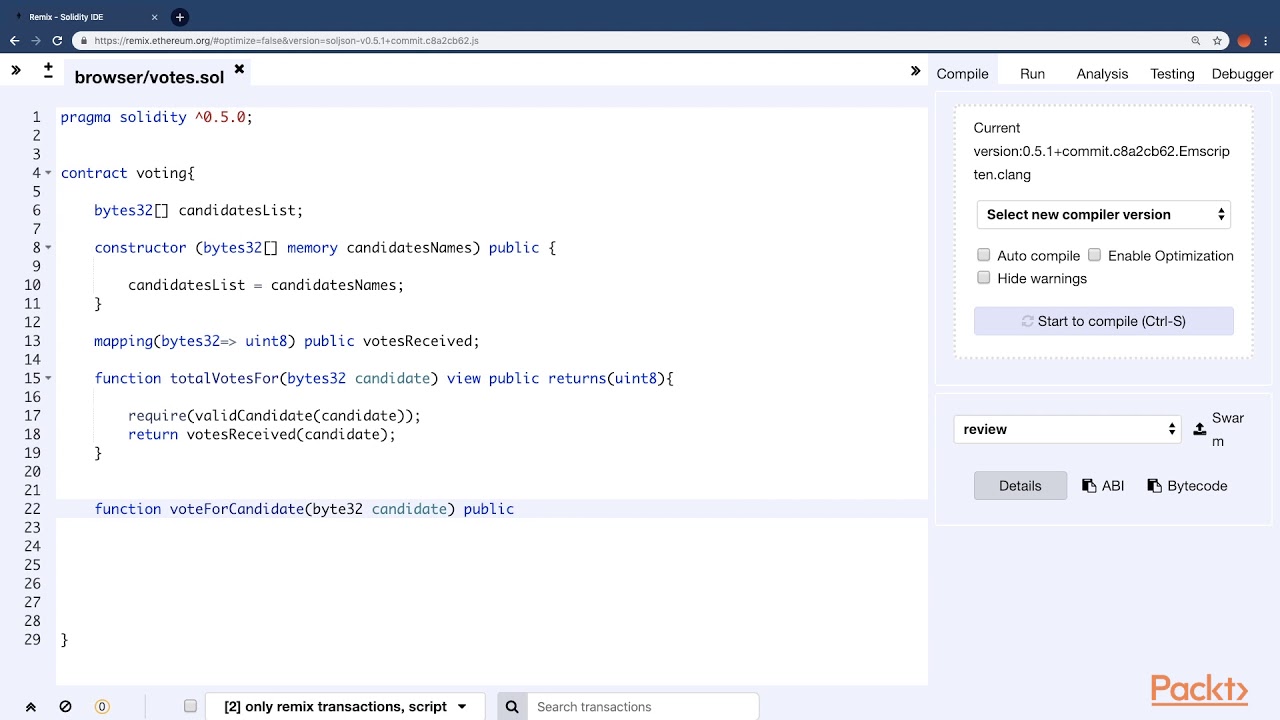
Task: Bookmark this page with the star icon
Action: 1217,41
